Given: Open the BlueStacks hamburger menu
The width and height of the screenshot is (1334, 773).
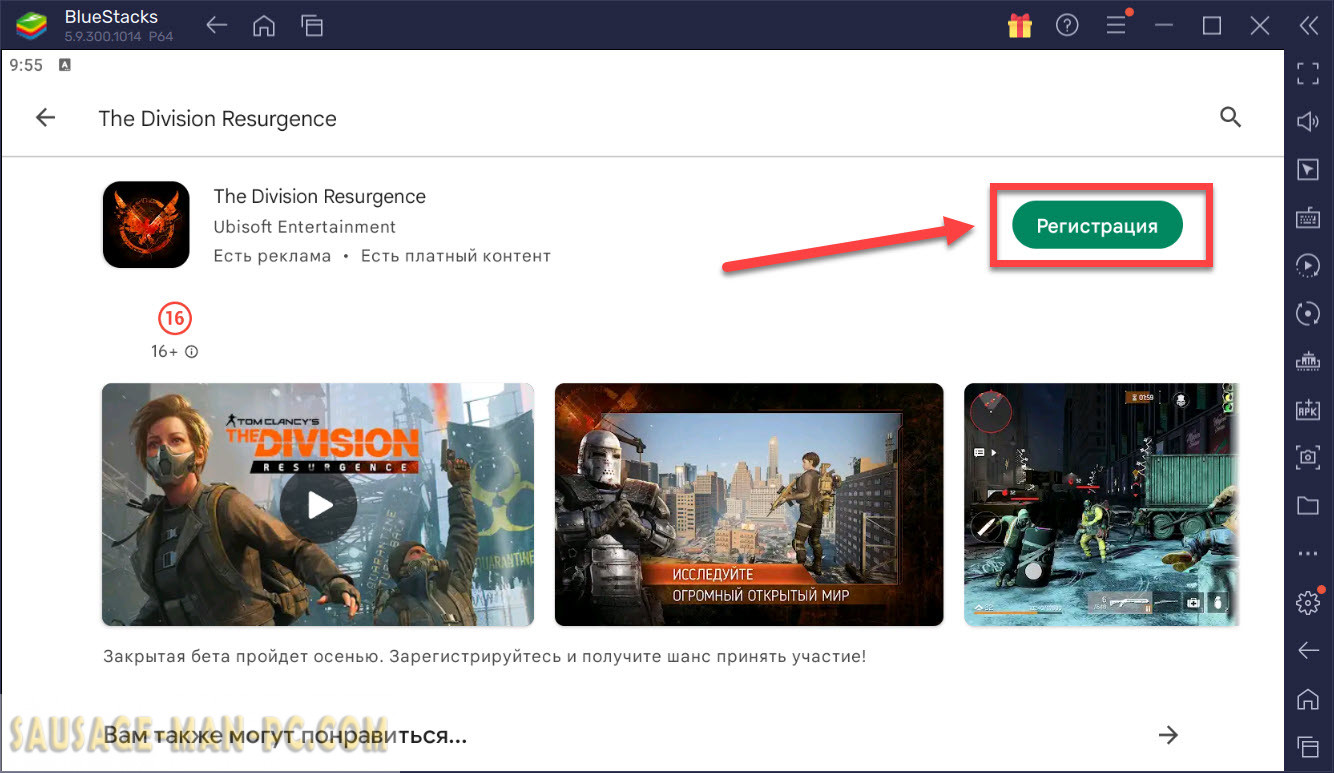Looking at the screenshot, I should [1116, 26].
